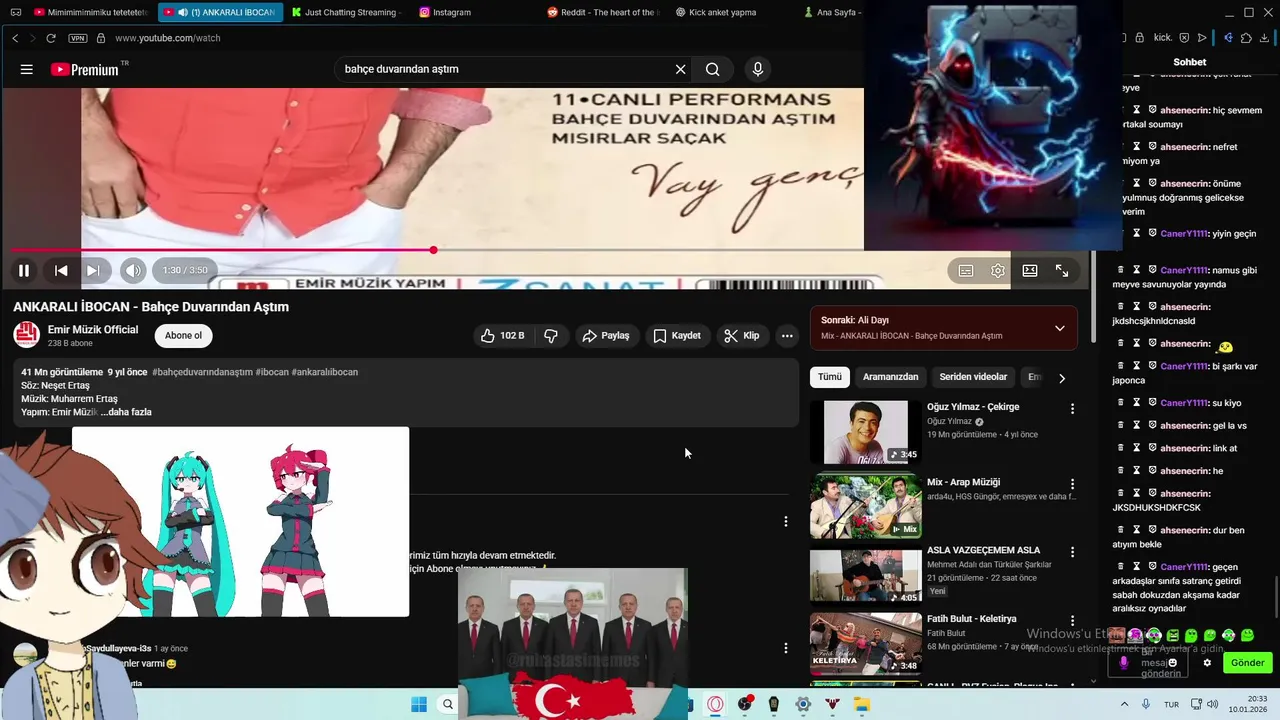Open Oğuz Yılmaz - Çekirge thumbnail
The height and width of the screenshot is (720, 1280).
(x=866, y=432)
